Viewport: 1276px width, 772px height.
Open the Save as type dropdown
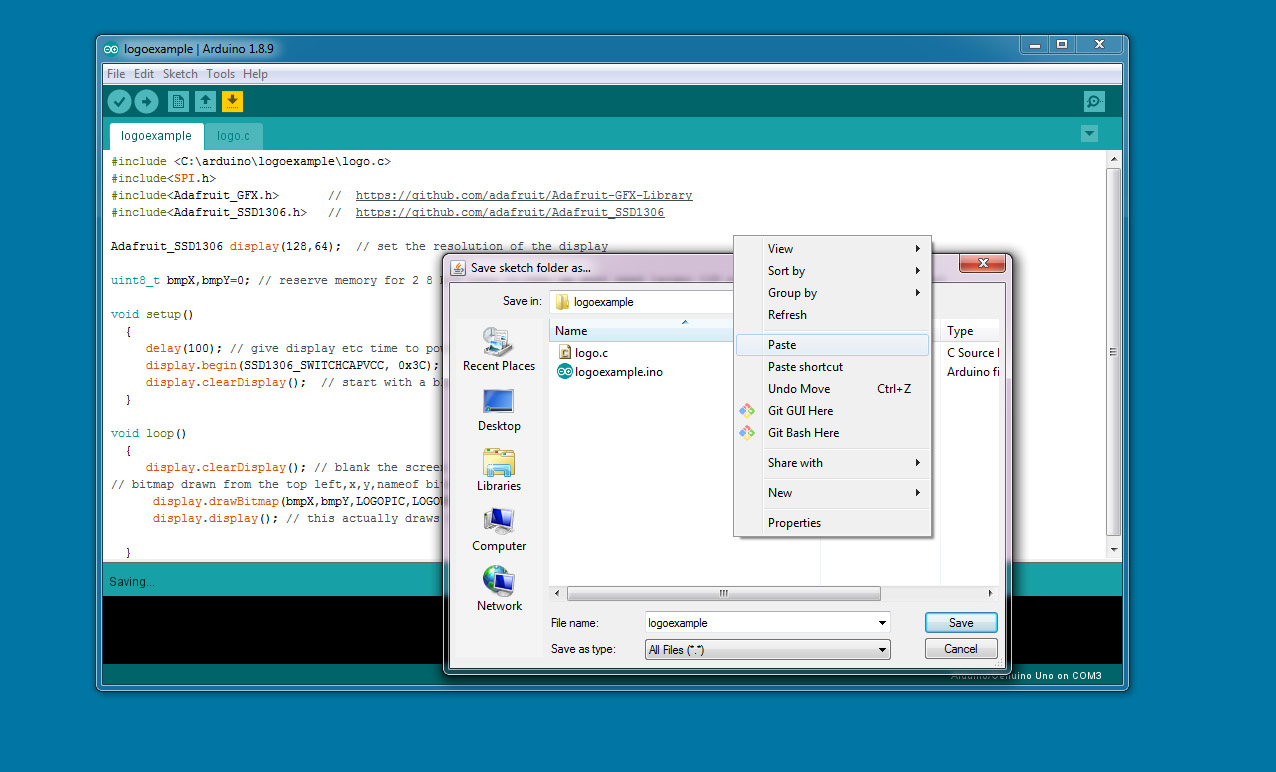point(767,650)
